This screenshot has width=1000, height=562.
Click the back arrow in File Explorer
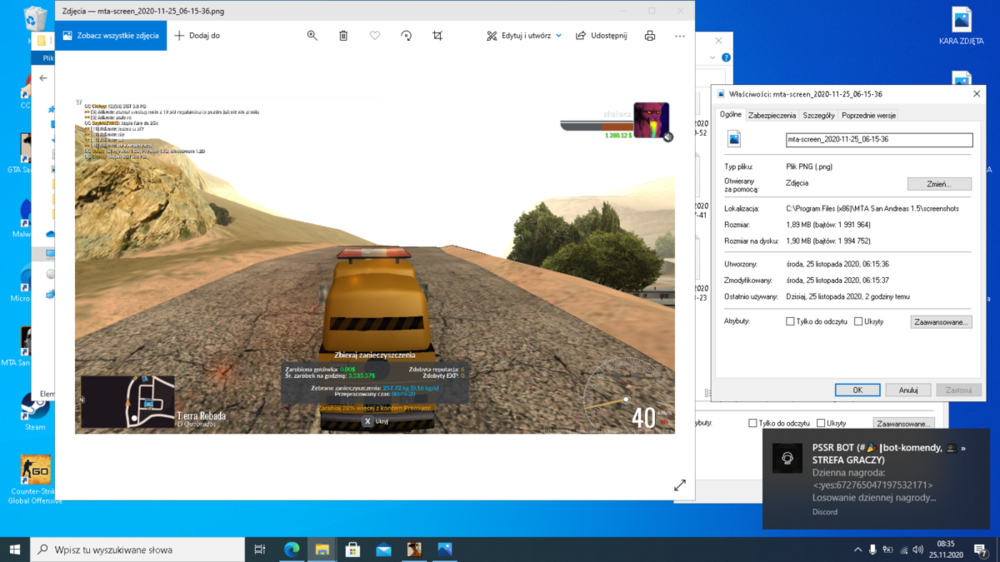(x=43, y=78)
